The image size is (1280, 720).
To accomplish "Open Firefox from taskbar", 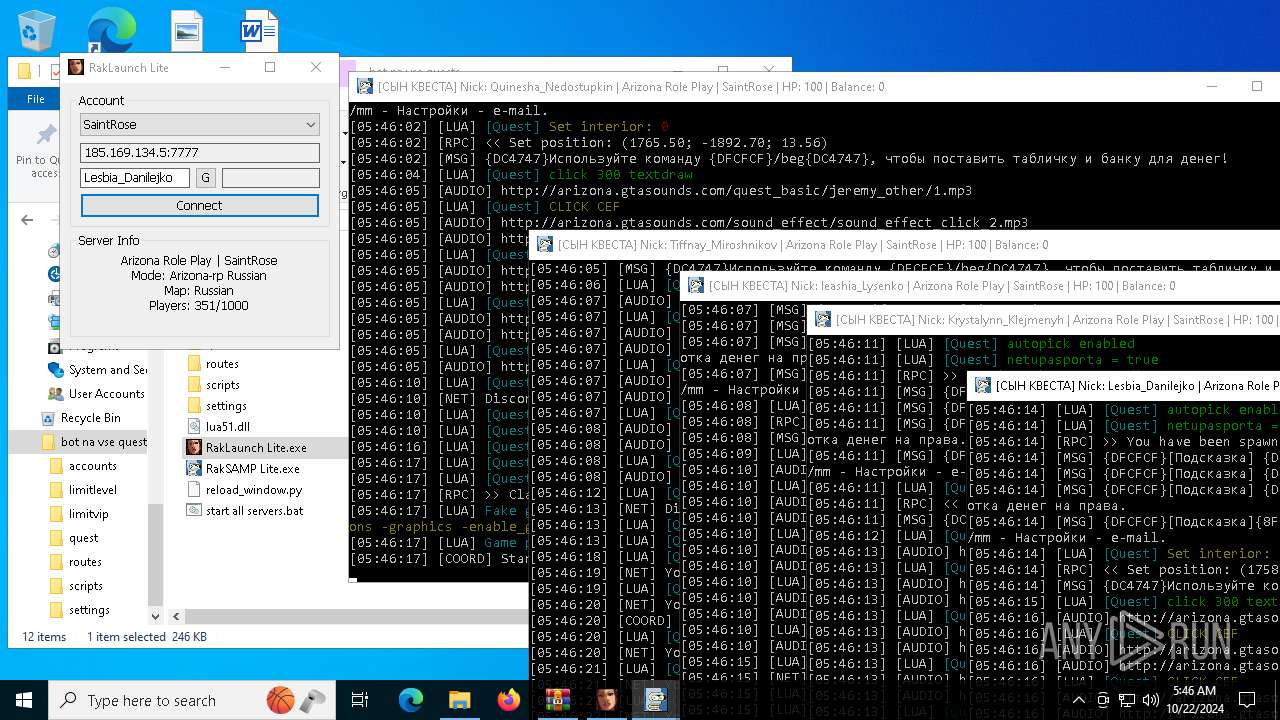I will (508, 700).
